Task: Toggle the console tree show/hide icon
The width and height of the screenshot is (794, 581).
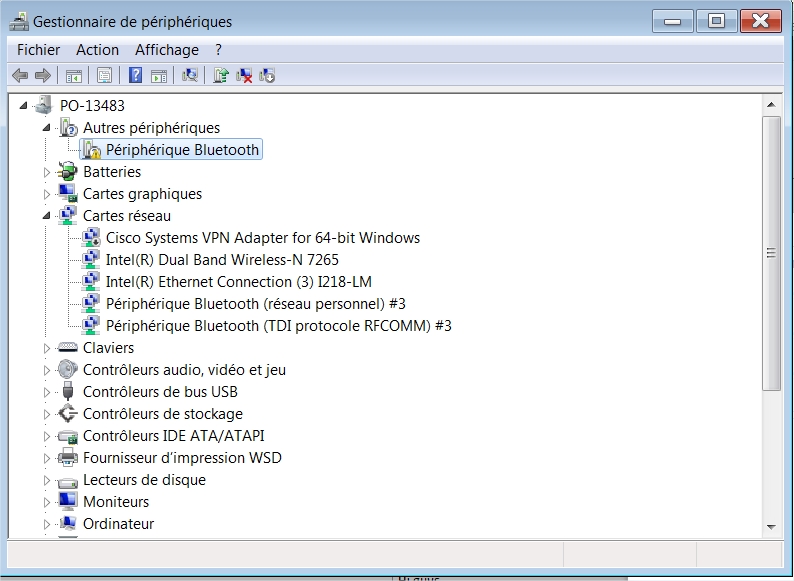Action: [x=73, y=76]
